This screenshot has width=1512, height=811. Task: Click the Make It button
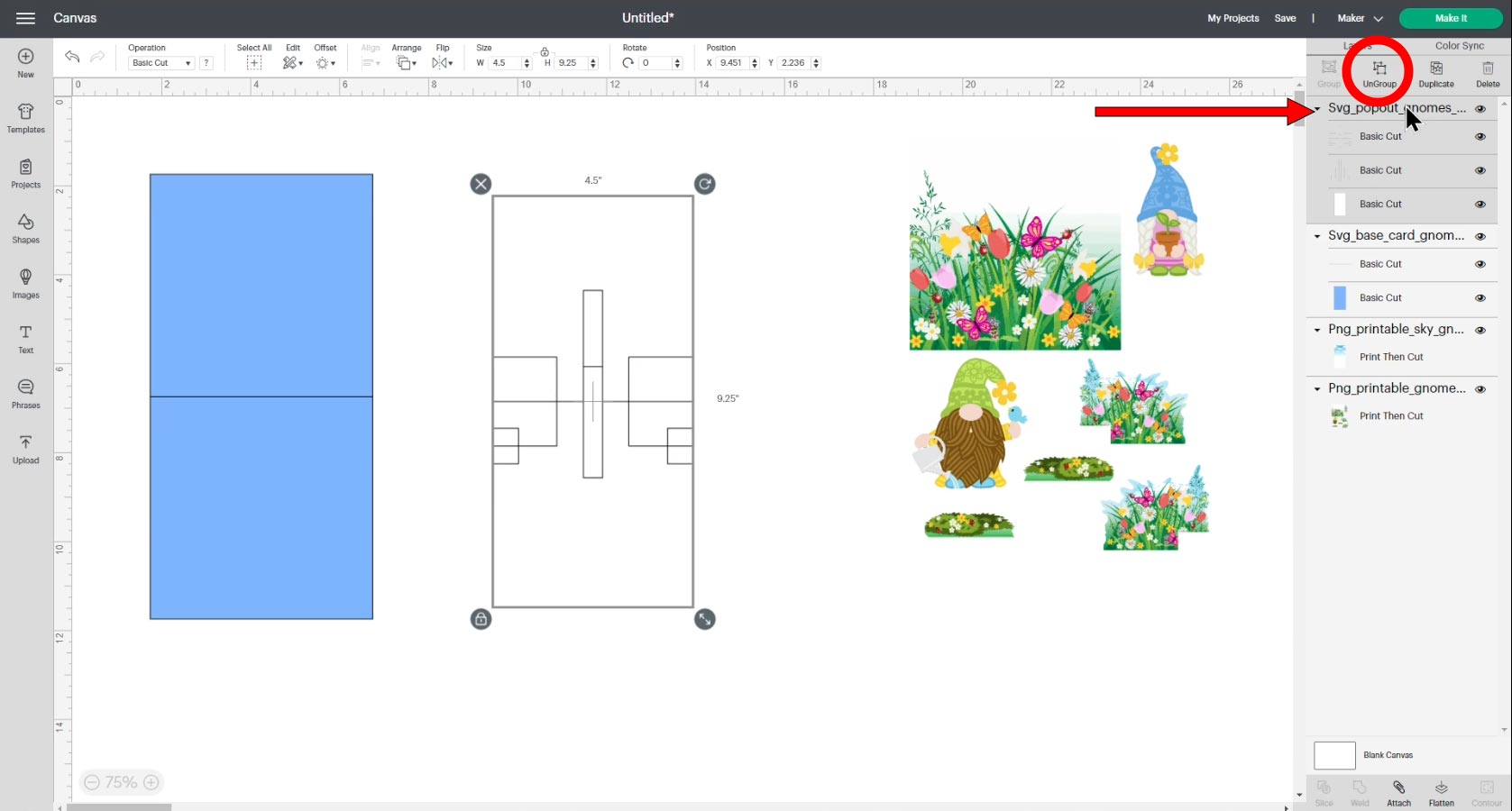click(x=1451, y=18)
